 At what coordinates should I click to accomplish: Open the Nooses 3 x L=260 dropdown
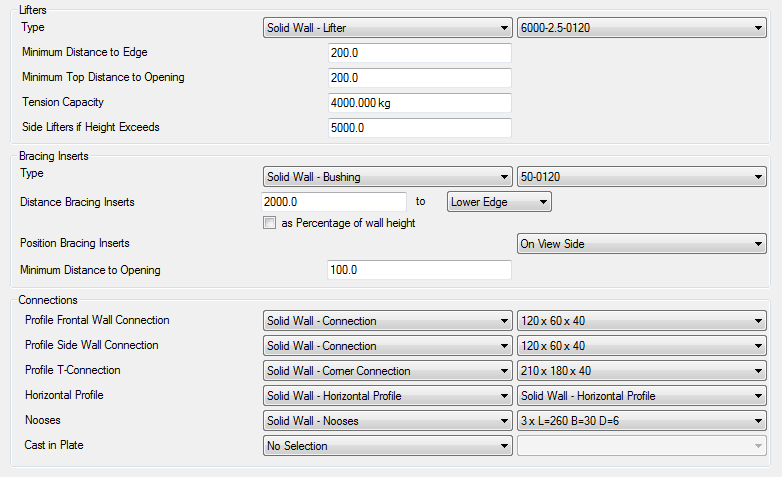point(641,421)
